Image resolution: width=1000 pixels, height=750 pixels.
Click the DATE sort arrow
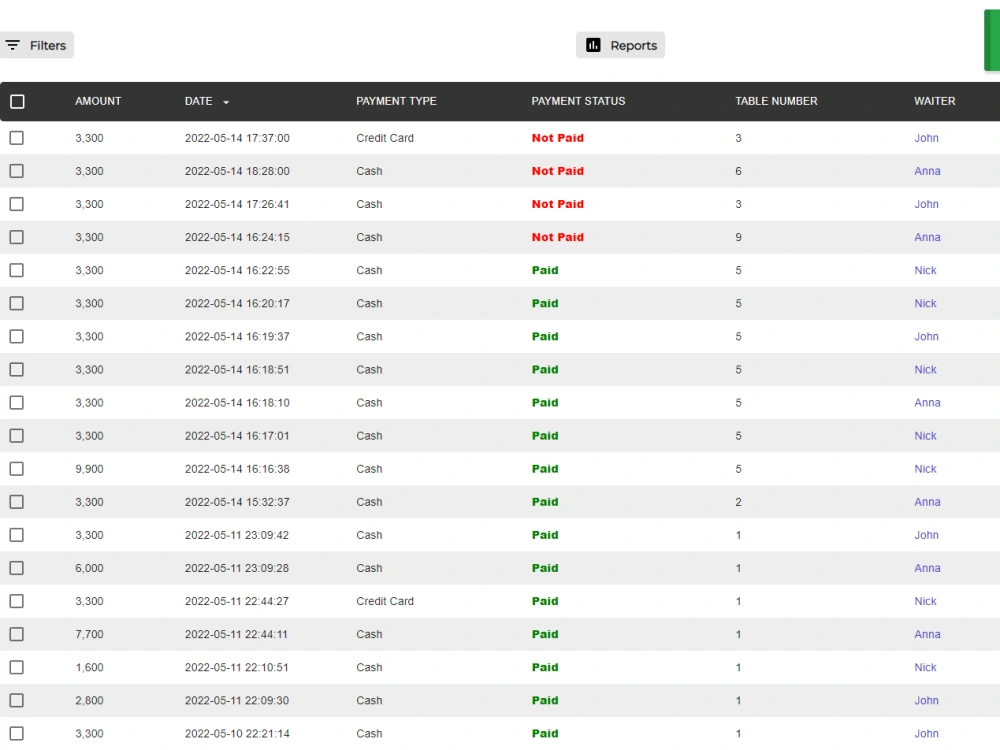[x=226, y=102]
